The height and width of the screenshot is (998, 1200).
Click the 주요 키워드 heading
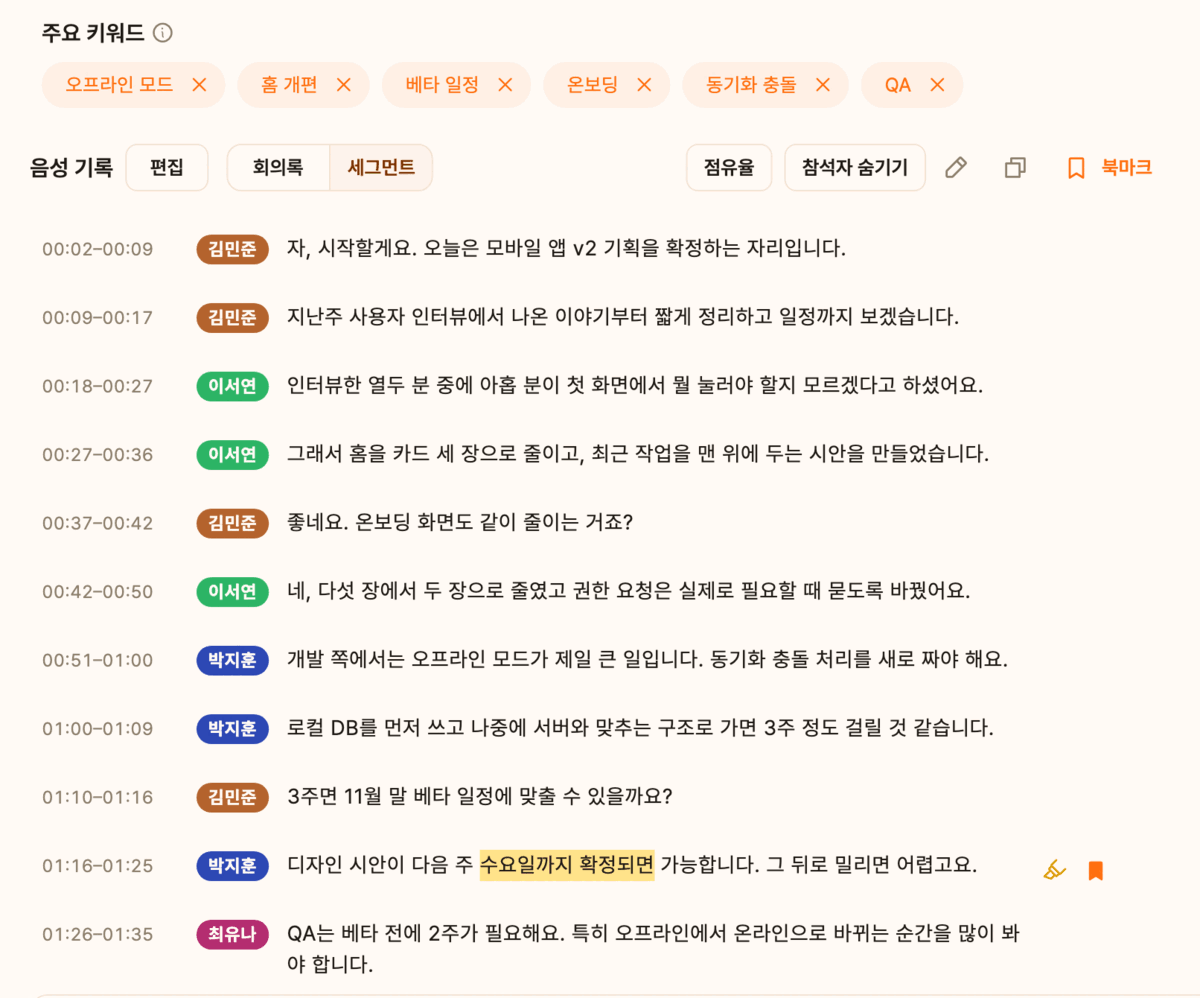point(93,33)
